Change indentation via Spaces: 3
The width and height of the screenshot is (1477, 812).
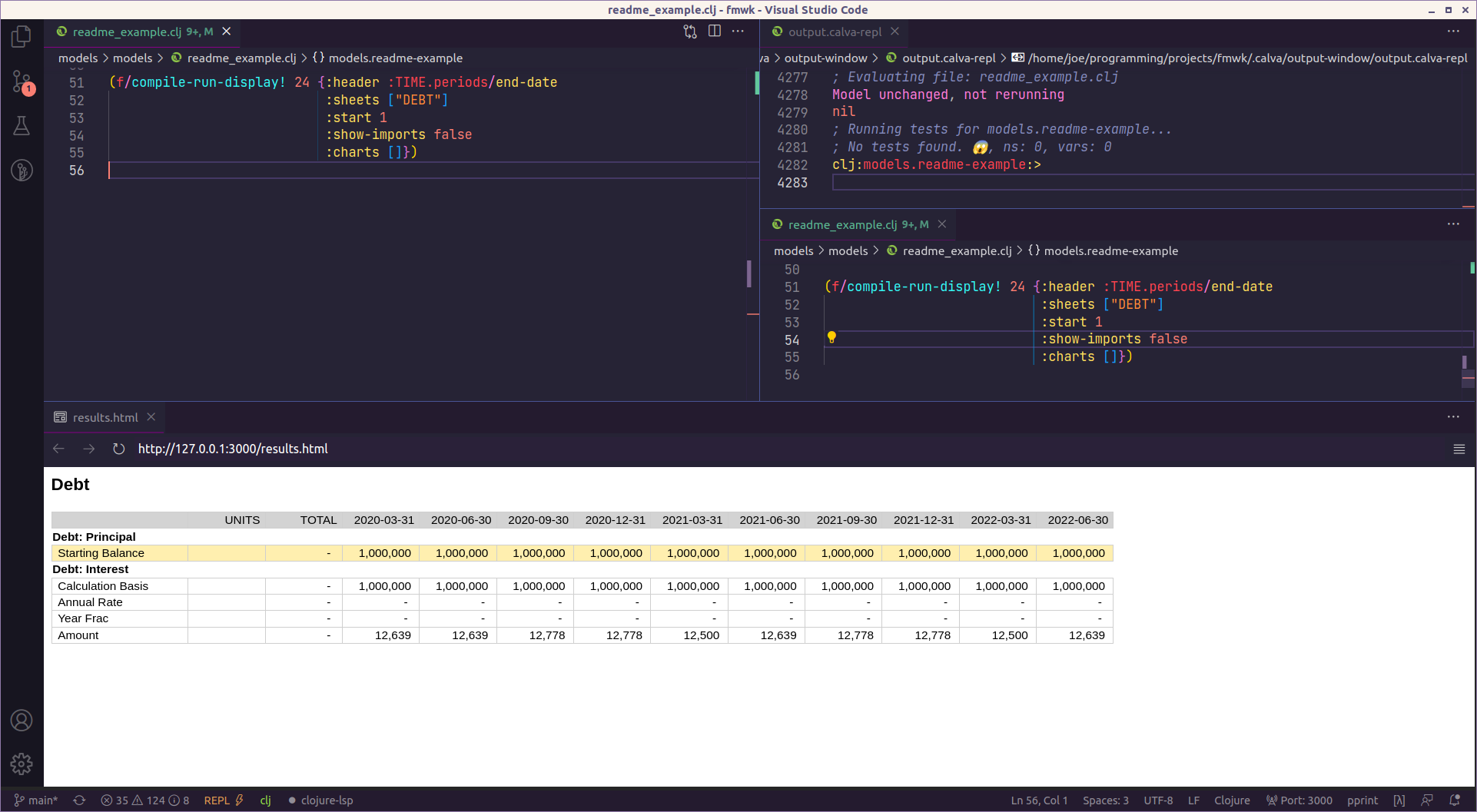1106,800
